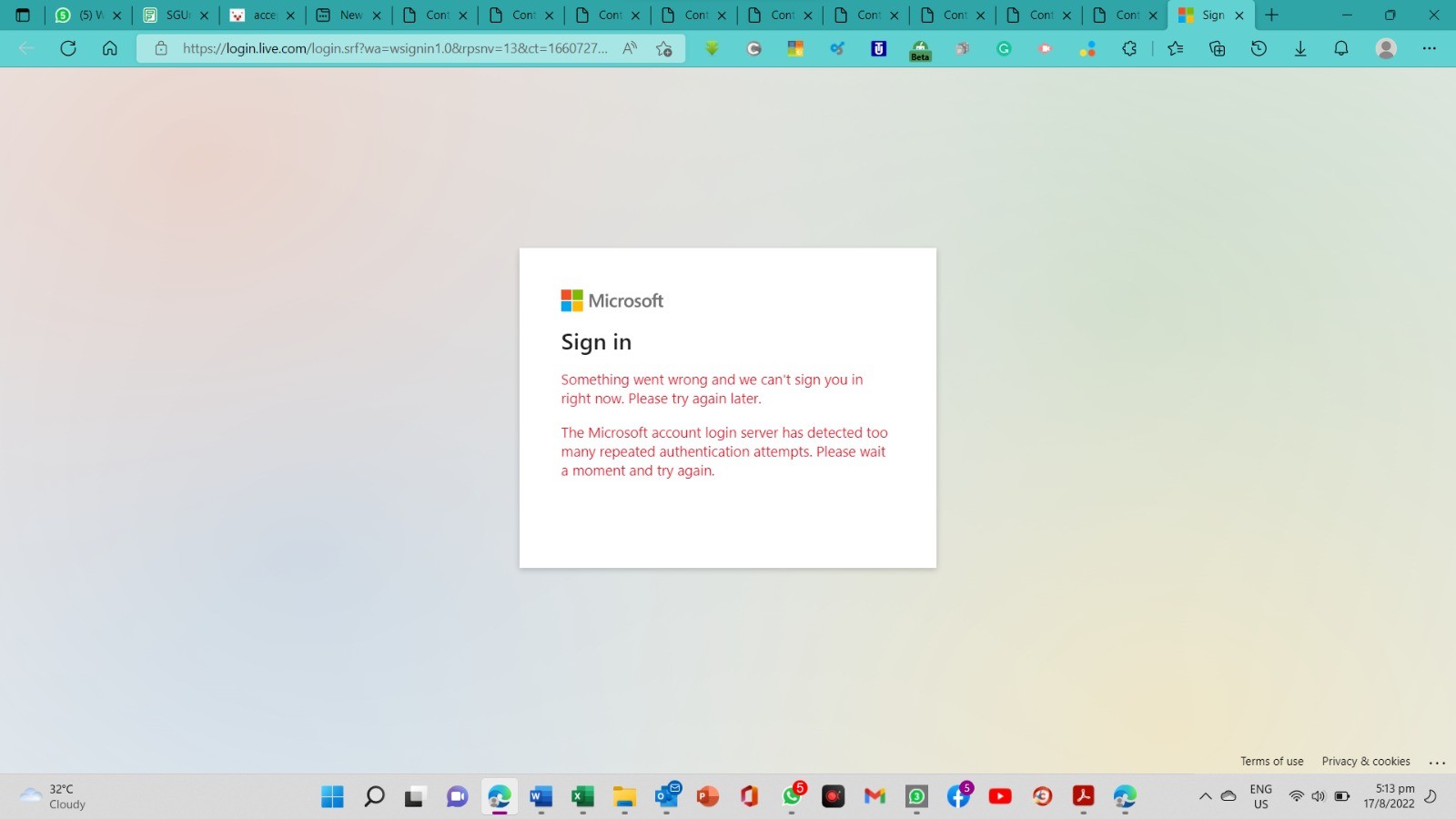Open the volume speaker icon in tray

[1319, 796]
